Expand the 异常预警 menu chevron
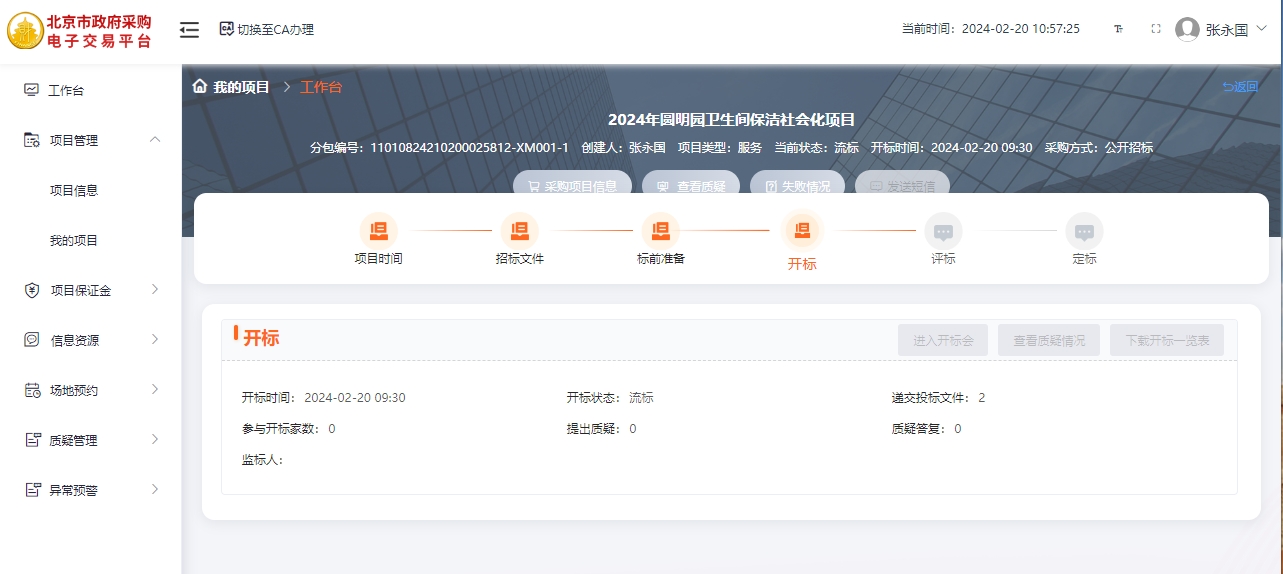This screenshot has height=574, width=1283. (155, 490)
